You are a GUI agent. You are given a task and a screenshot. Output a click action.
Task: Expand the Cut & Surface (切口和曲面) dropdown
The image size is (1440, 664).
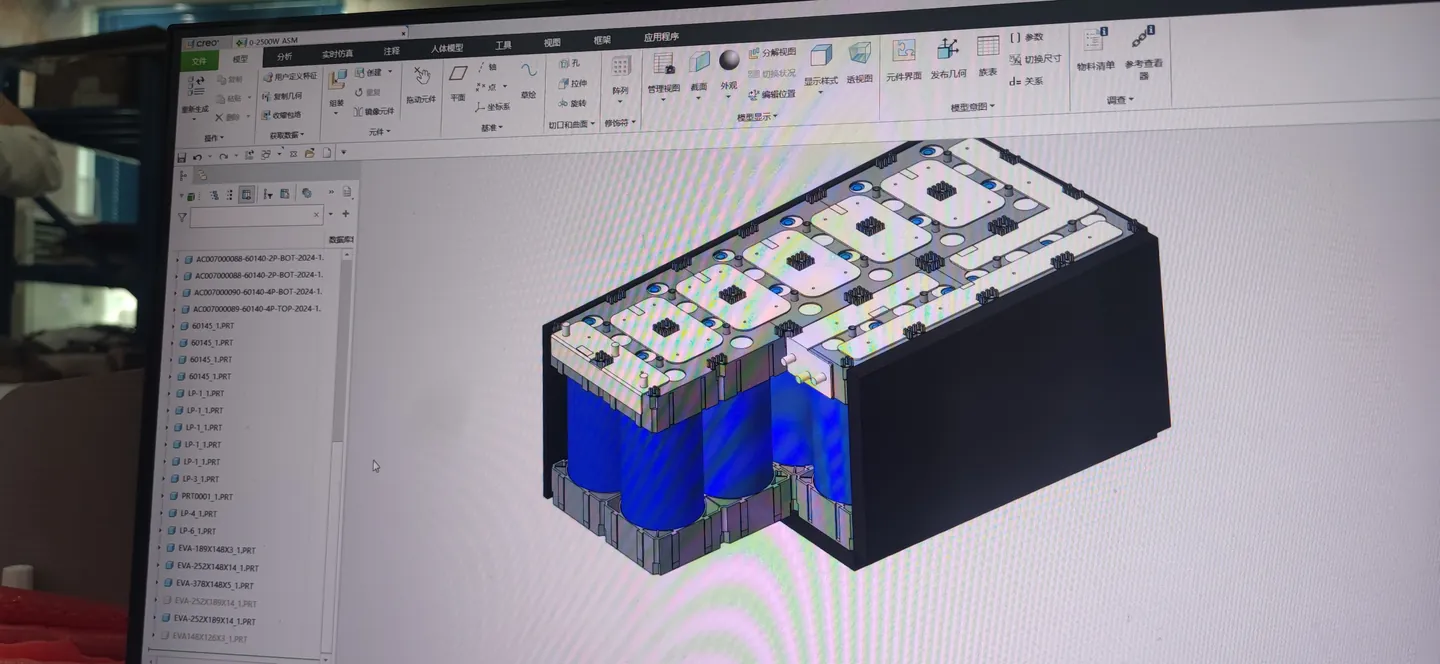pos(571,125)
